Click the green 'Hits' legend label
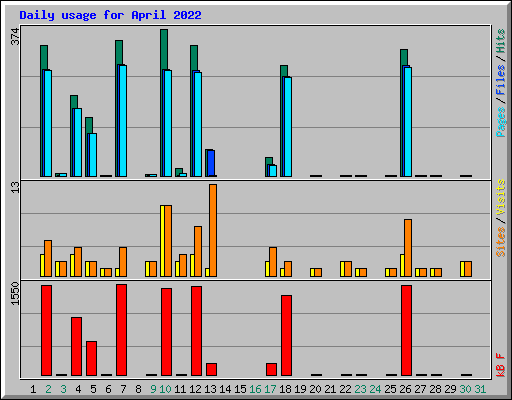The width and height of the screenshot is (512, 400). 501,41
